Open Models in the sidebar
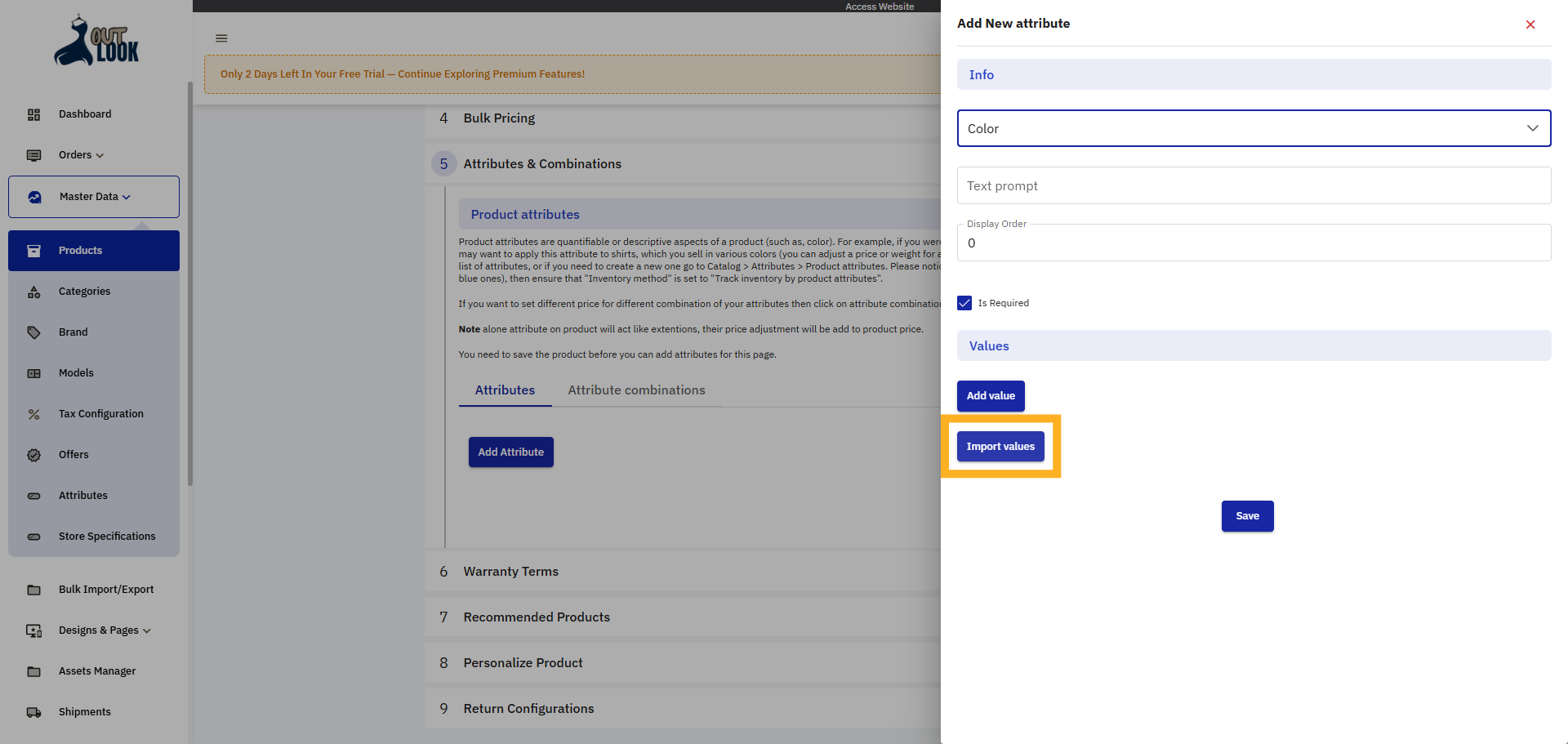Screen dimensions: 1568x744 pos(94,373)
